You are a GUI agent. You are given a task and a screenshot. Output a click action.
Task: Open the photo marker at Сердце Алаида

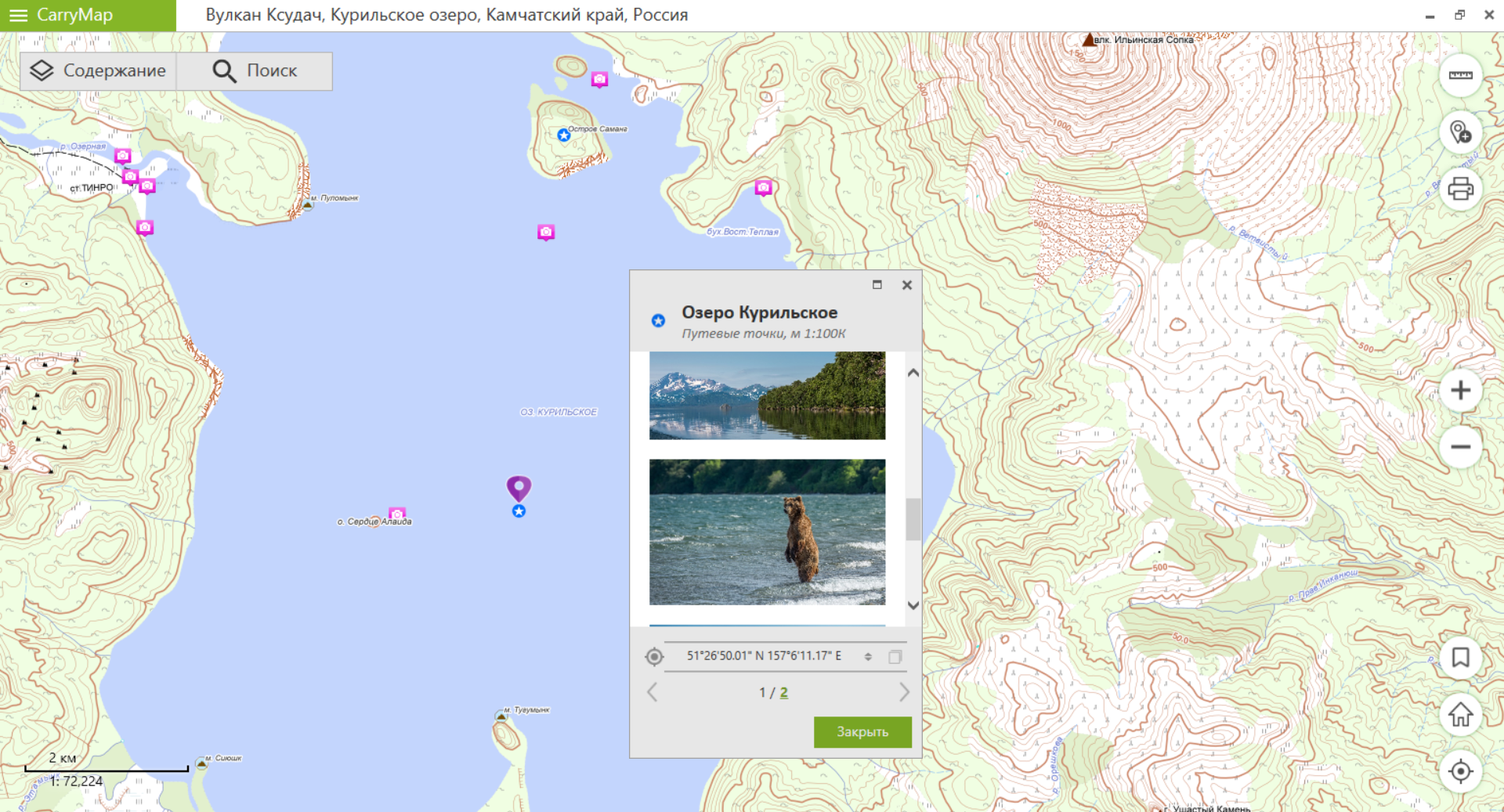[x=397, y=514]
